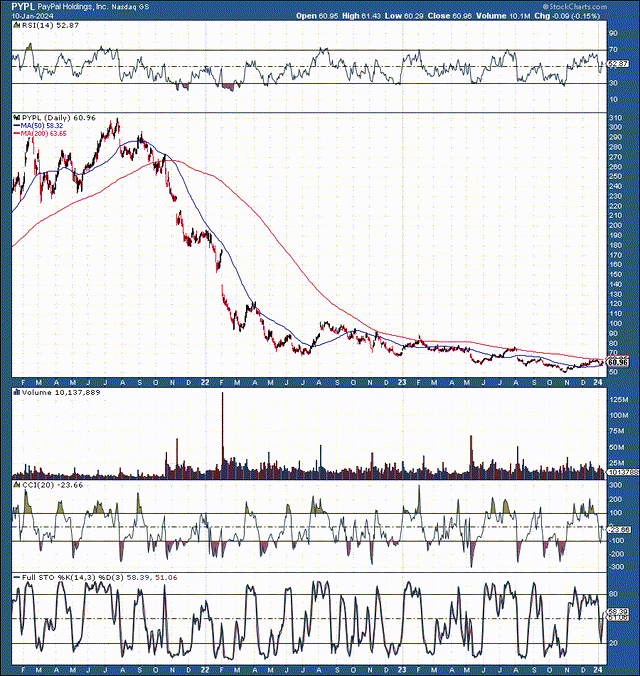Screen dimensions: 640x676
Task: Click the 125M volume axis label
Action: [618, 400]
